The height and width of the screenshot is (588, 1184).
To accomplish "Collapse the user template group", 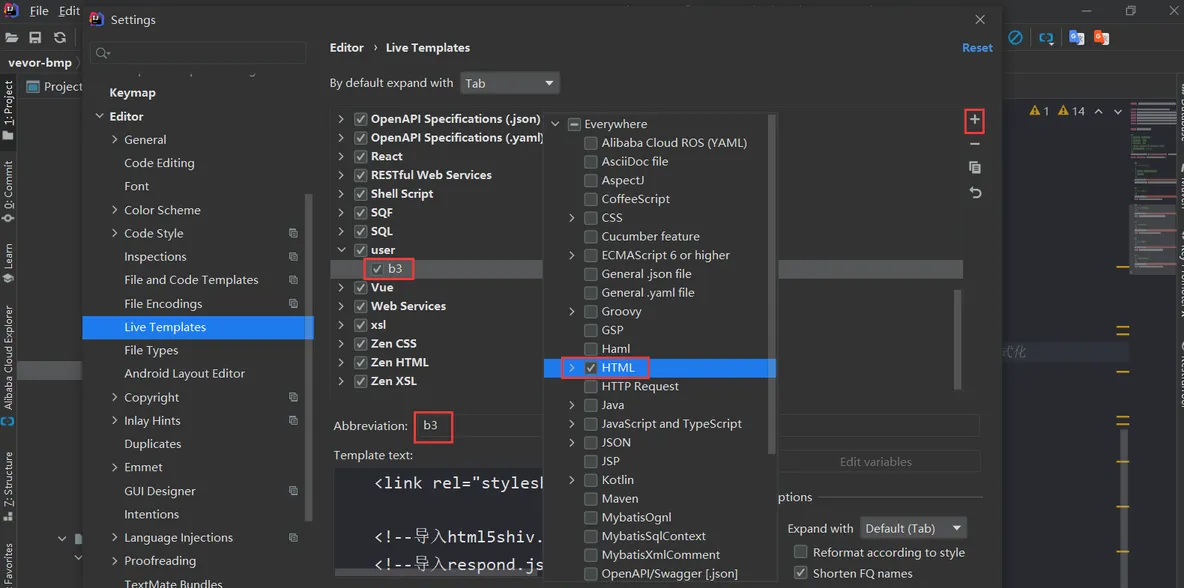I will click(x=341, y=250).
